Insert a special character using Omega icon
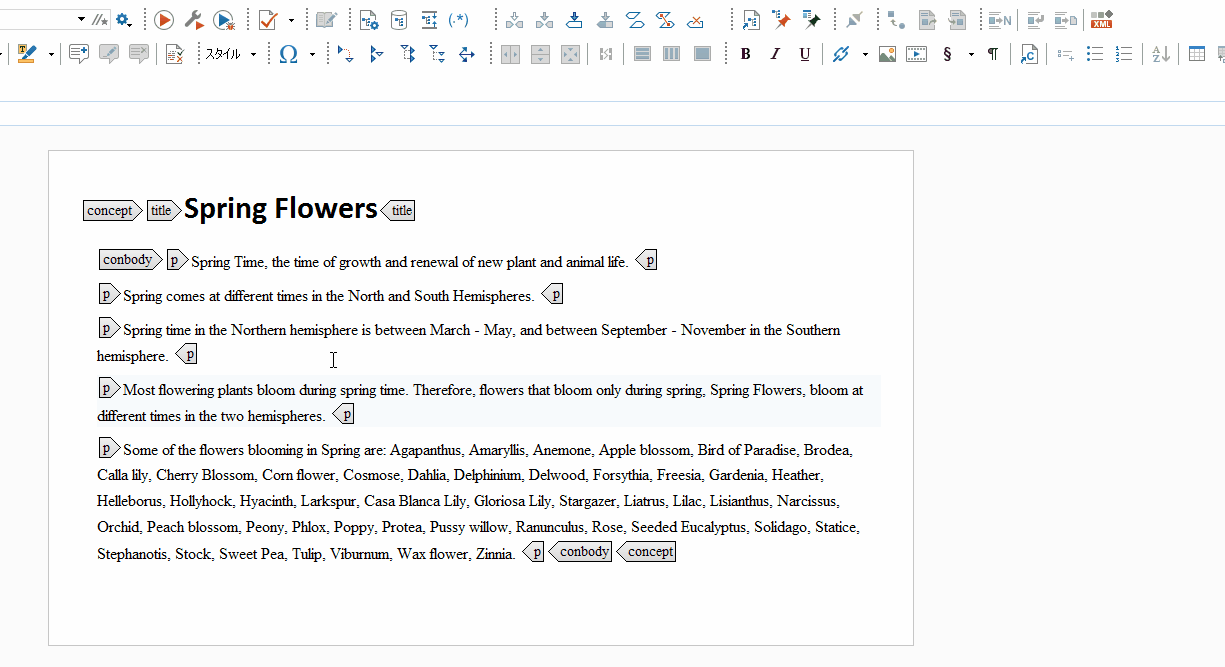Screen dimensions: 1225x667 pyautogui.click(x=289, y=54)
